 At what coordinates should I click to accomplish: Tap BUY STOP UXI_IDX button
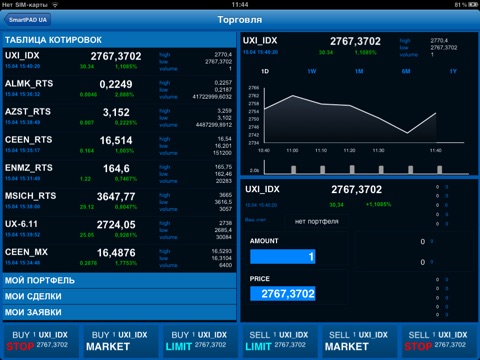(41, 341)
